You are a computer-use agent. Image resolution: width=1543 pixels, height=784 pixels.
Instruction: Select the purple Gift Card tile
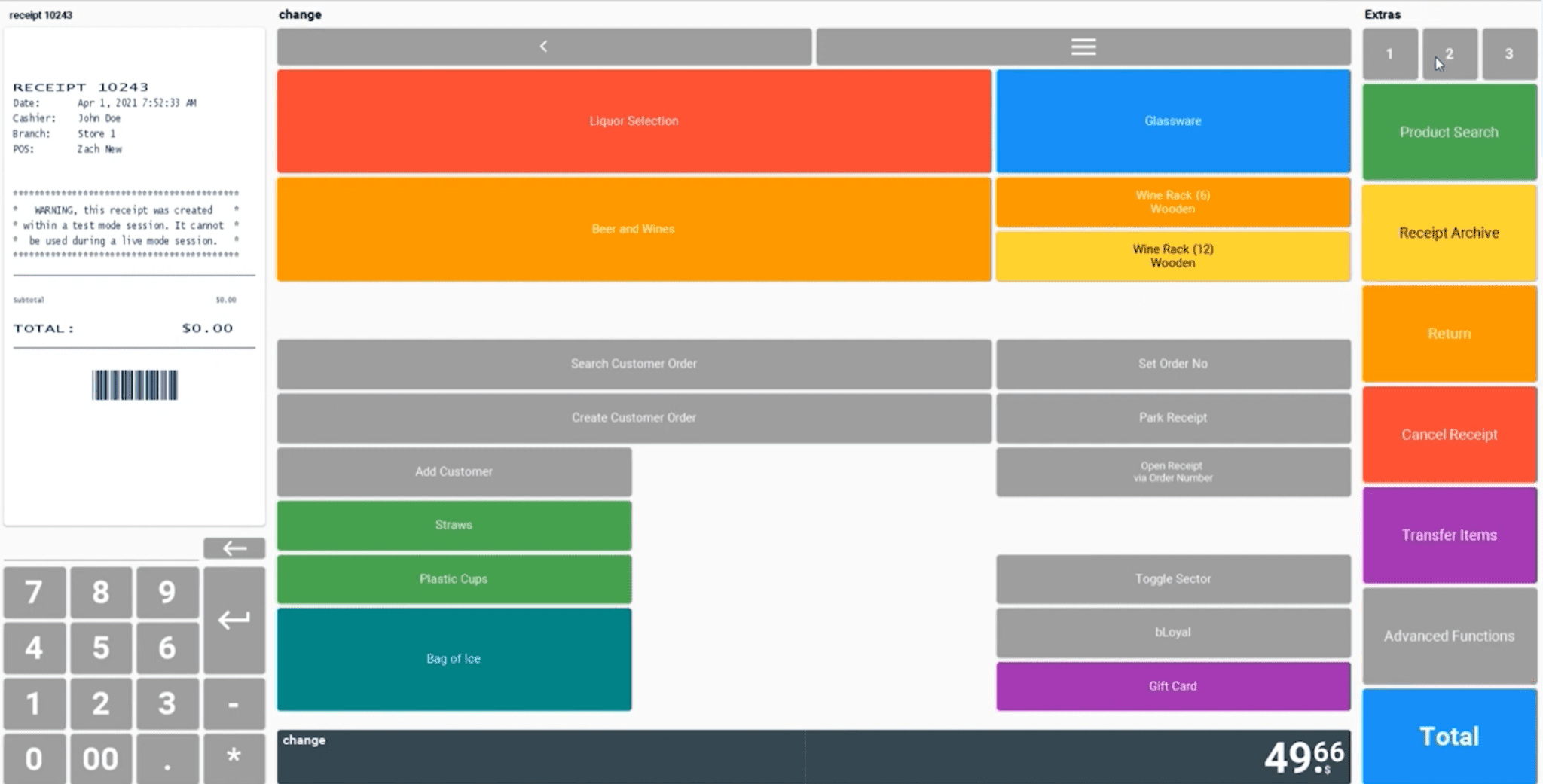click(x=1172, y=686)
